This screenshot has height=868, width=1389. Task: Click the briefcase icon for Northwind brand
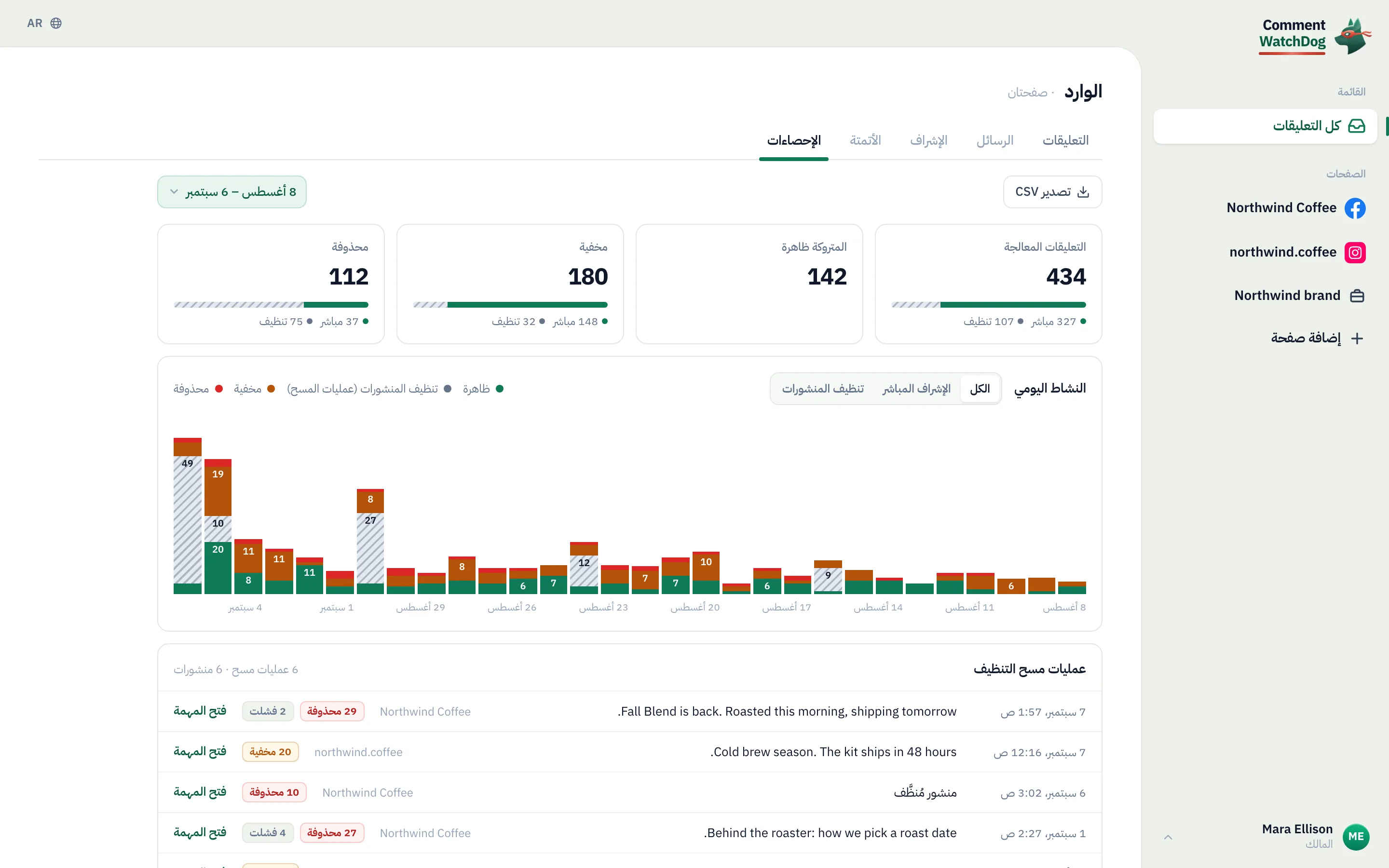[1357, 296]
